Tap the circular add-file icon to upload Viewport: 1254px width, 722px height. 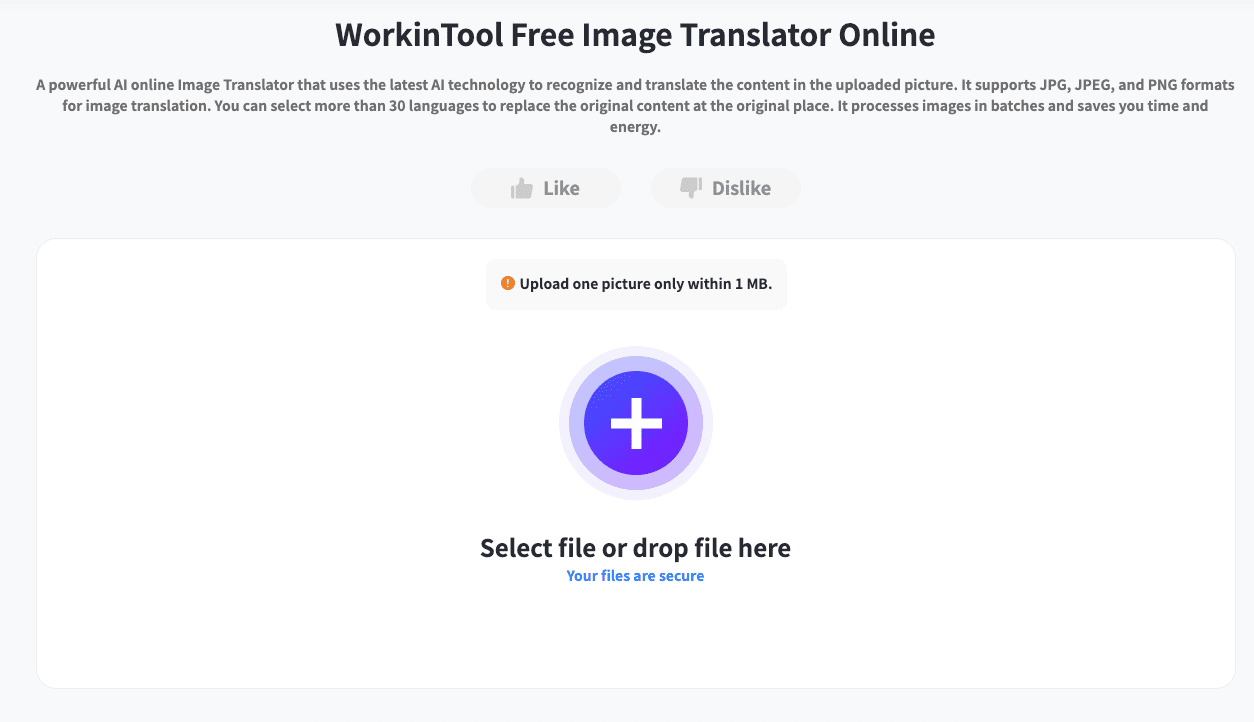pyautogui.click(x=636, y=423)
